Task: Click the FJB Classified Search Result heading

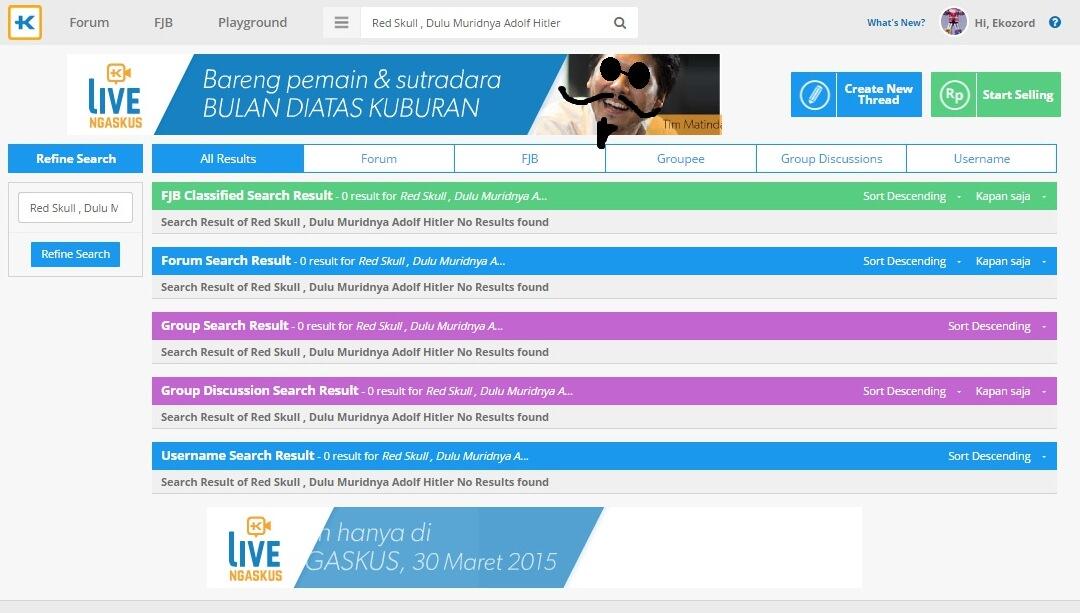Action: tap(247, 196)
